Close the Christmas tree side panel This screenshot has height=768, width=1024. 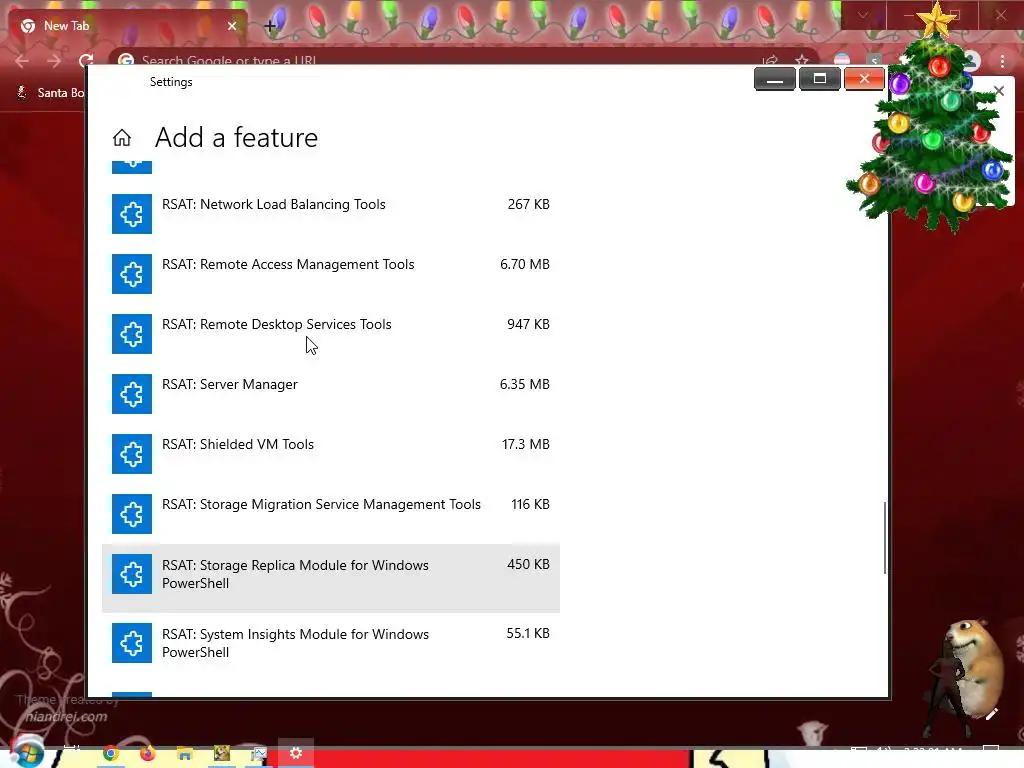tap(999, 91)
